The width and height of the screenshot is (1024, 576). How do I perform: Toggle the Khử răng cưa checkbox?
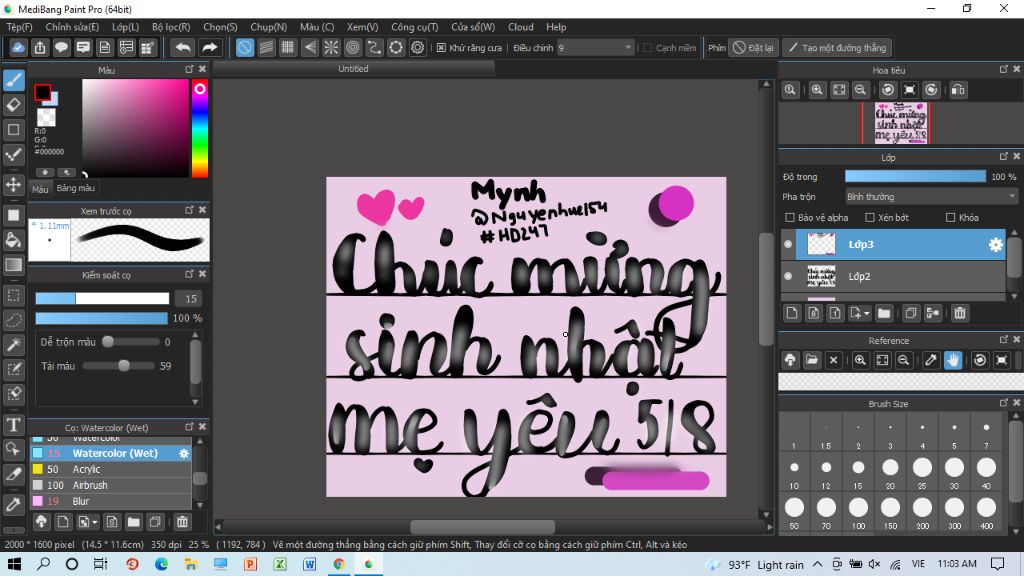(x=441, y=48)
